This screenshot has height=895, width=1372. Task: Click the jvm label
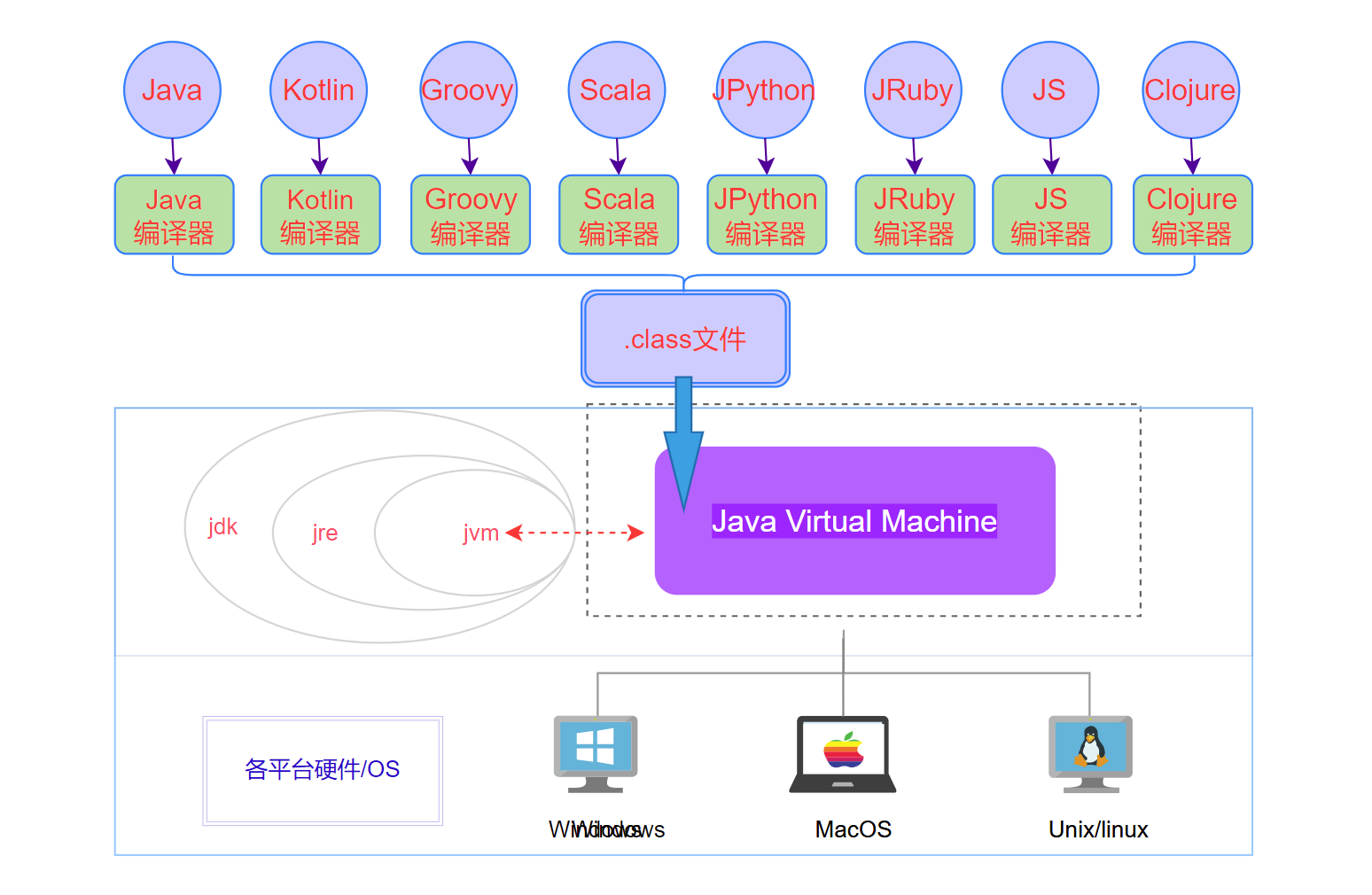click(480, 533)
